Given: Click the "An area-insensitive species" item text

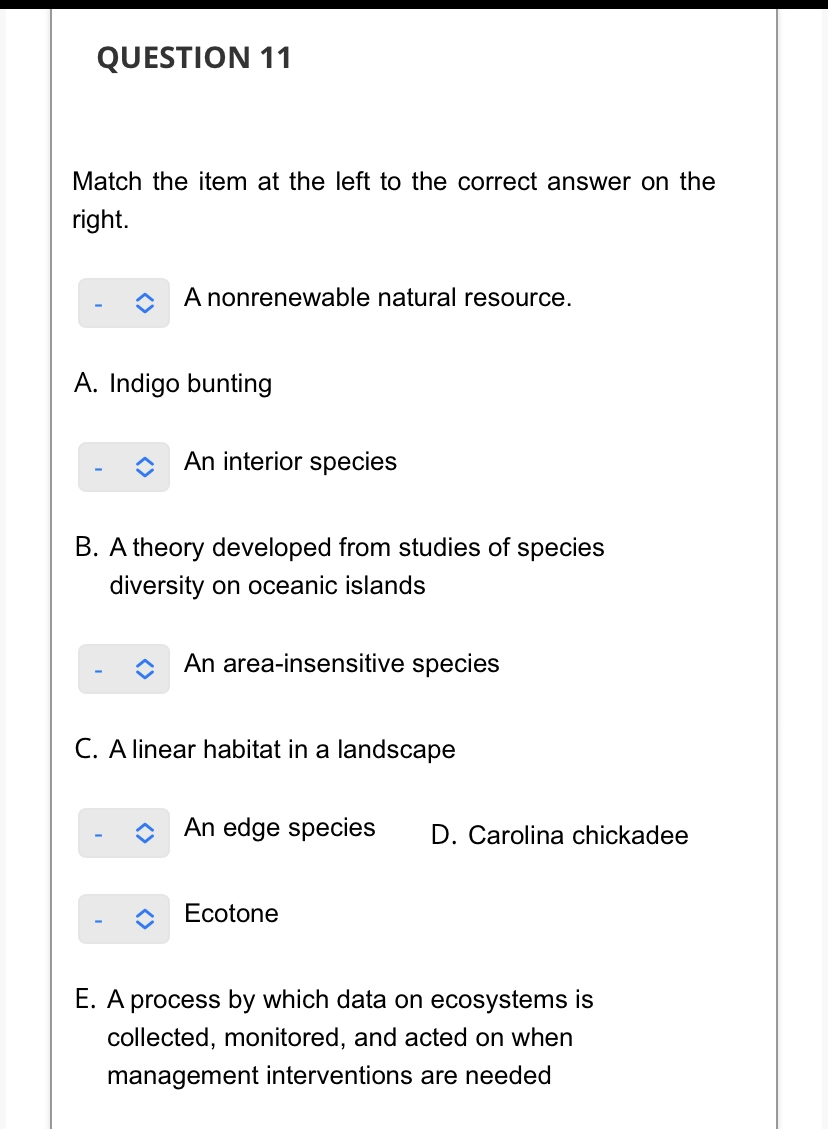Looking at the screenshot, I should (x=341, y=663).
